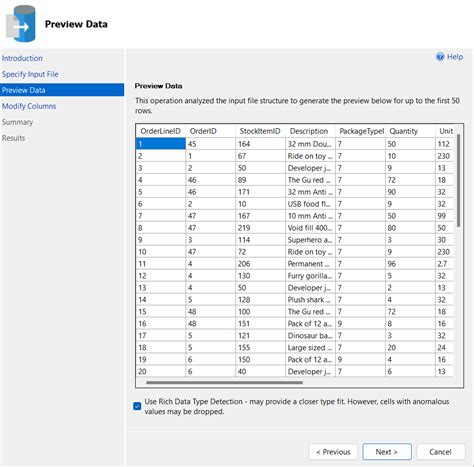Select the highlighted OrderLineID cell 1

(x=161, y=144)
